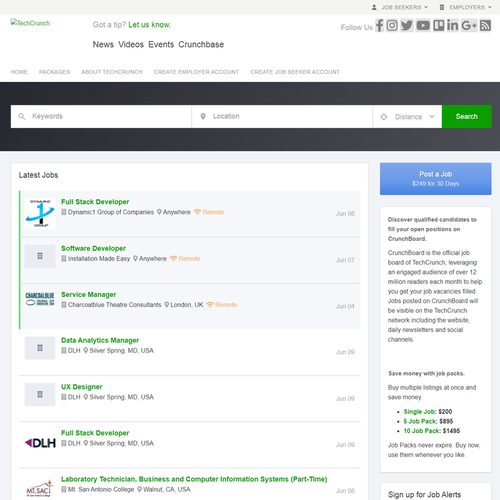The image size is (500, 500).
Task: Open Full Stack Developer at DLH listing
Action: click(x=95, y=433)
